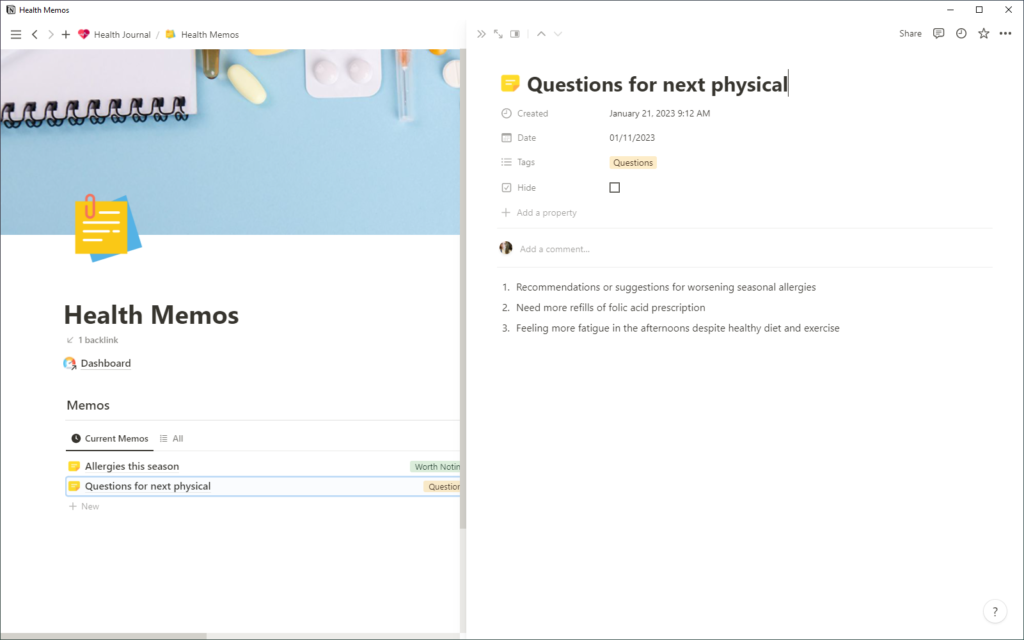The width and height of the screenshot is (1024, 640).
Task: Open the Dashboard link
Action: (105, 364)
